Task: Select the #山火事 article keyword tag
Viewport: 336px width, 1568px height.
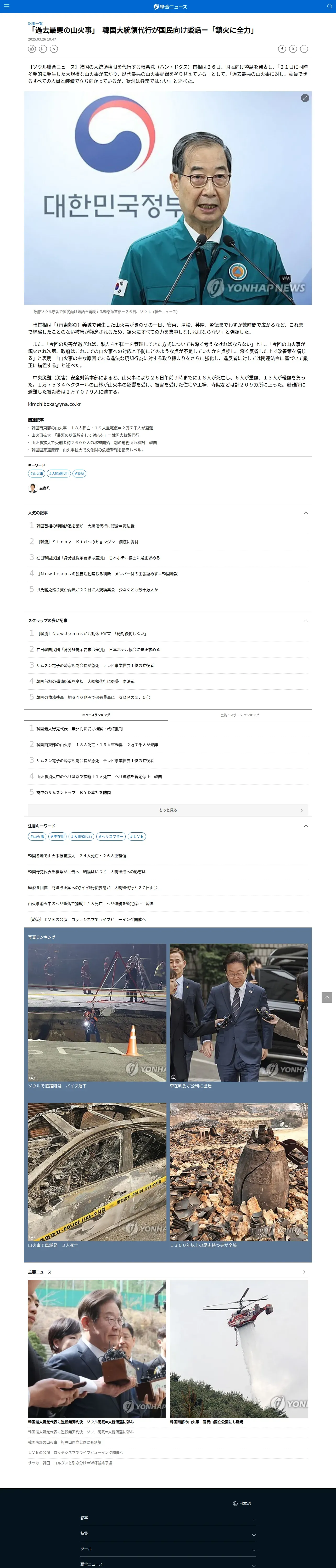Action: coord(37,473)
